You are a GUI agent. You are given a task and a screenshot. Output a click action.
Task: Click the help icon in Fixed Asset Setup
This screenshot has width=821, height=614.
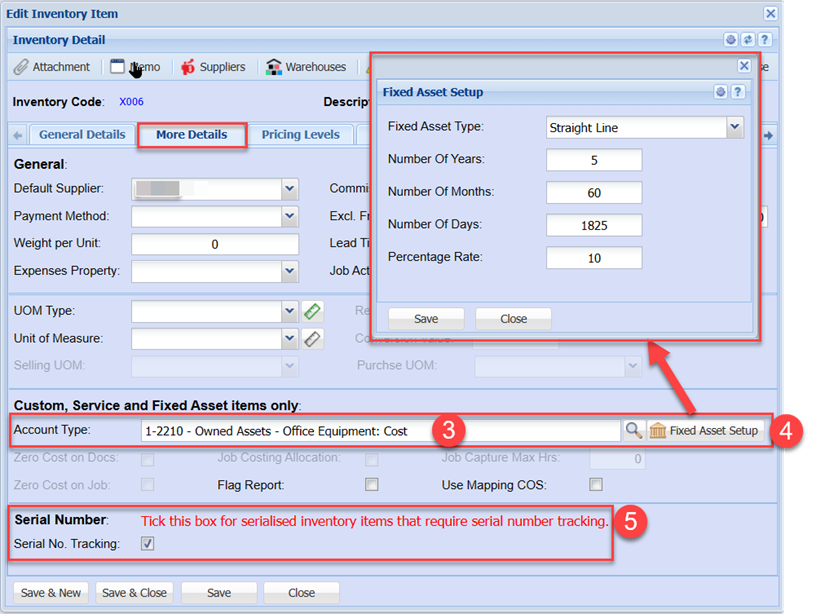point(738,92)
